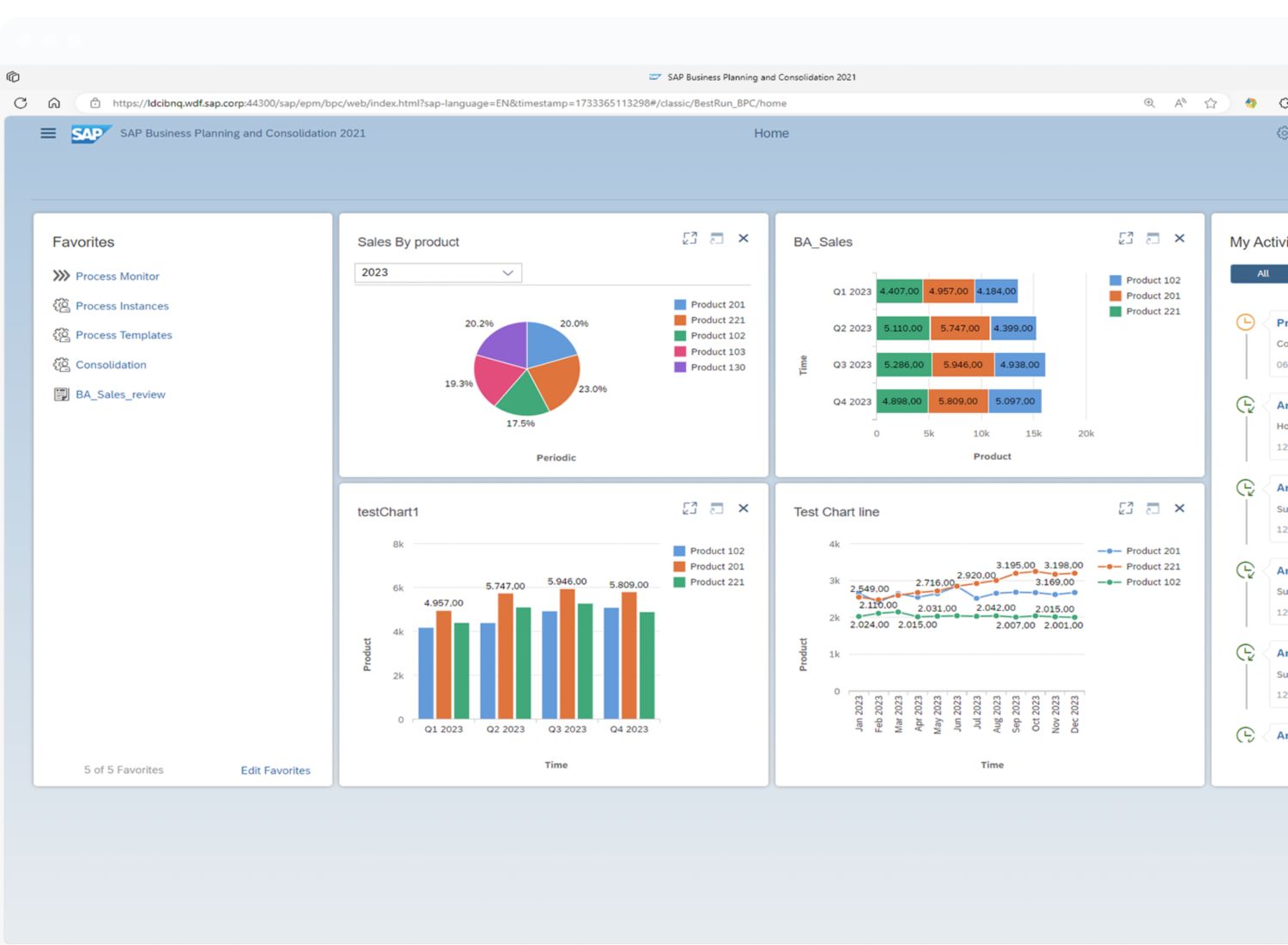Viewport: 1288px width, 945px height.
Task: Bookmark page with the star icon
Action: [1211, 103]
